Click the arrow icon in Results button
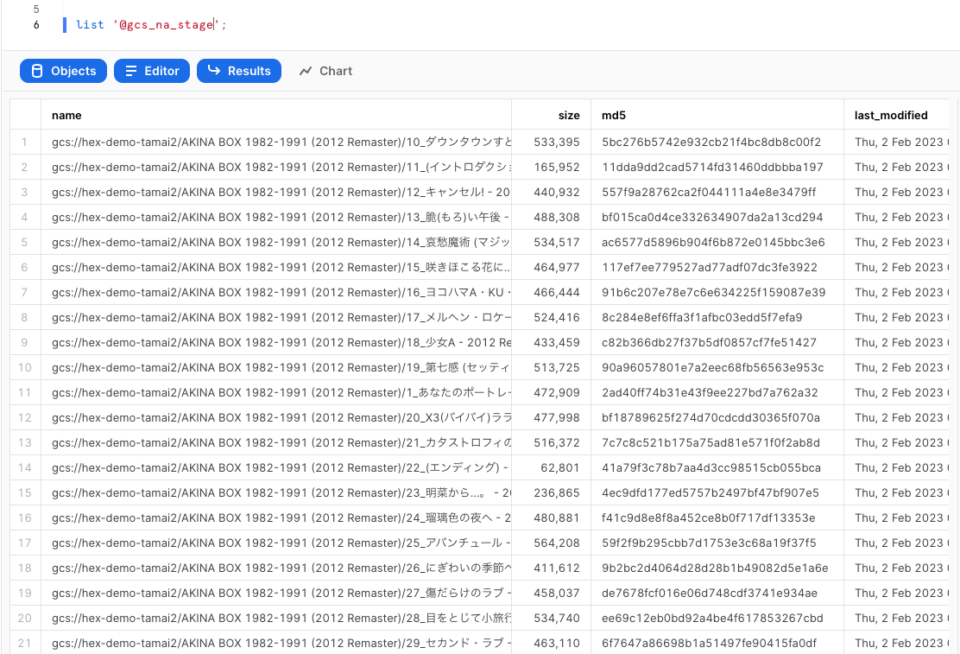The image size is (960, 654). point(214,70)
